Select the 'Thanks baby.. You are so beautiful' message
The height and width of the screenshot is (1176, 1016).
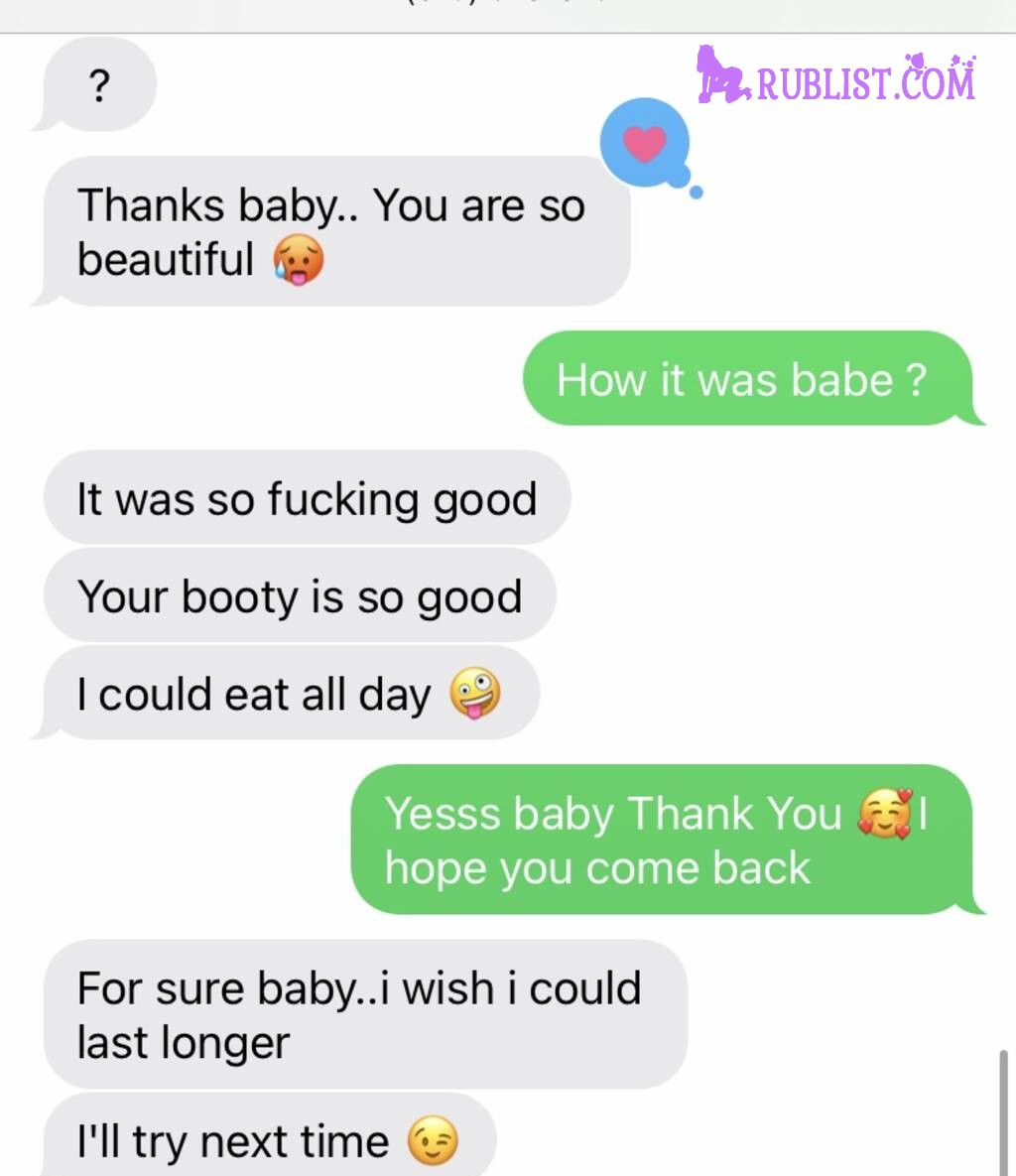(x=332, y=231)
